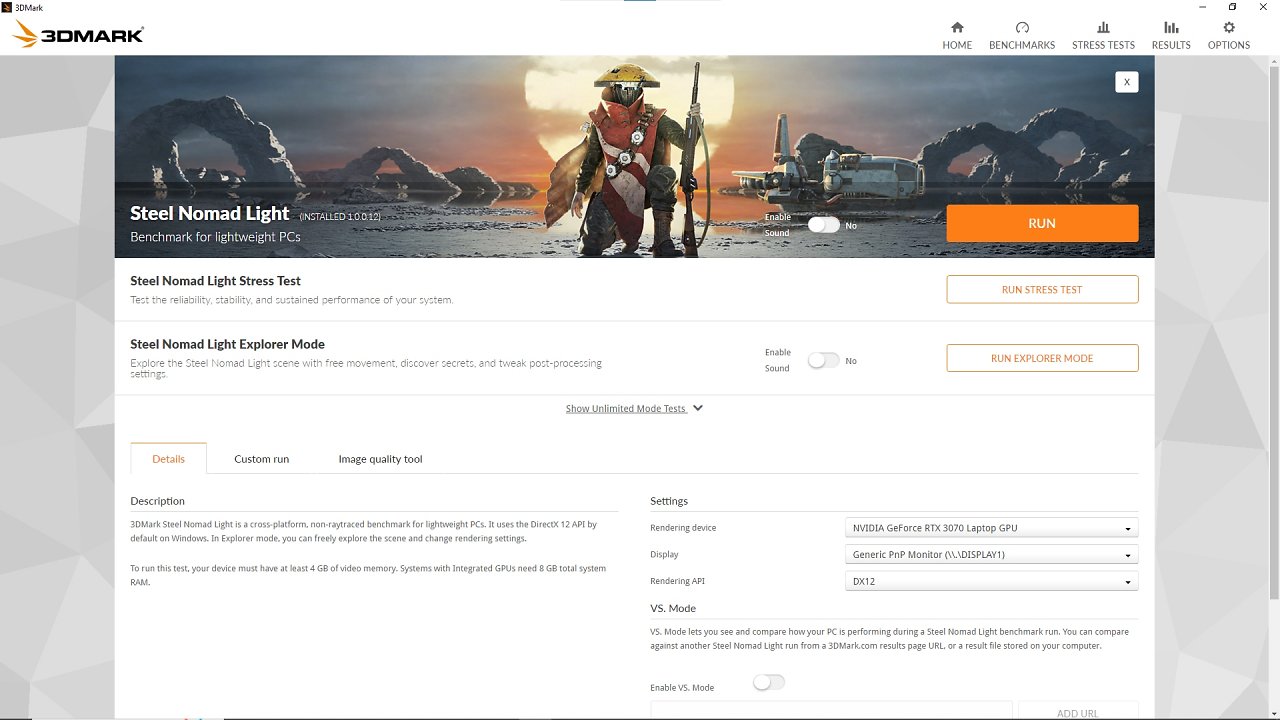The height and width of the screenshot is (720, 1280).
Task: Maximize the 3DMark window
Action: [x=1233, y=6]
